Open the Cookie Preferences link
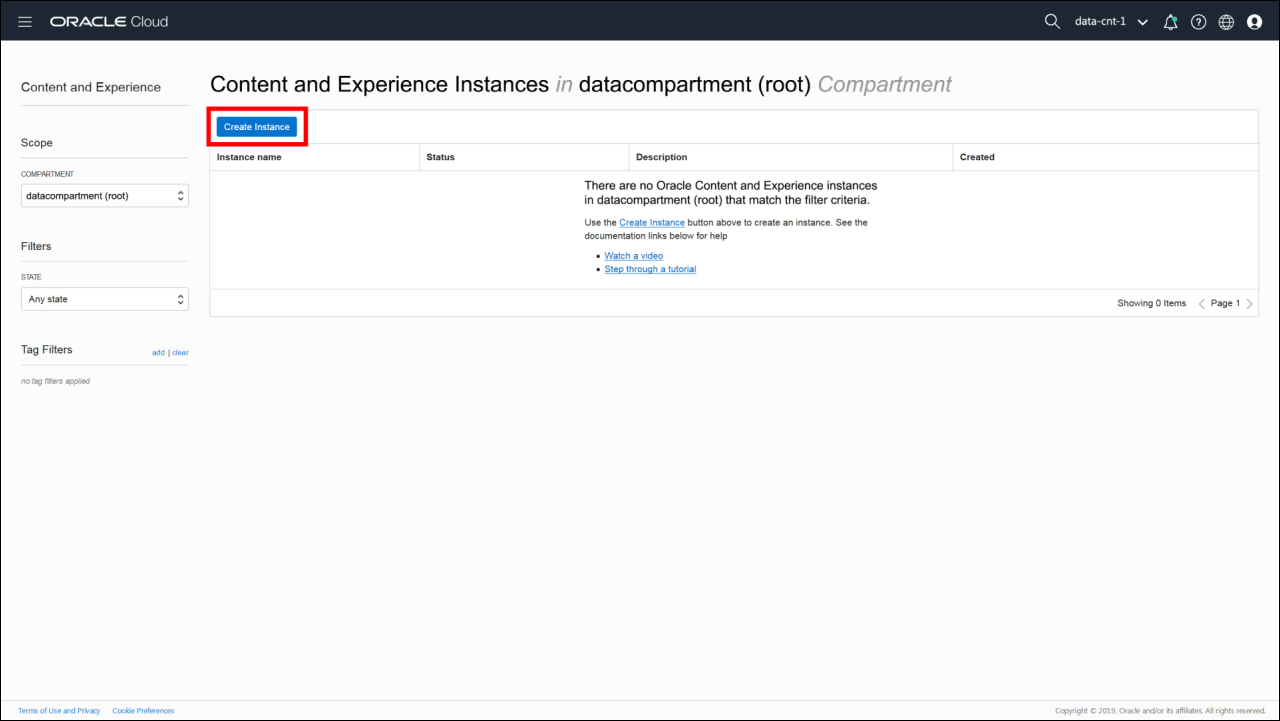Screen dimensions: 1280x721 coord(143,711)
